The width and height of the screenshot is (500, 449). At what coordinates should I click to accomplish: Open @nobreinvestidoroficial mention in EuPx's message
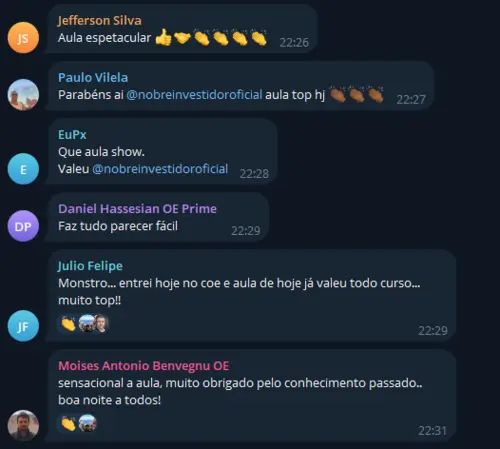point(160,169)
